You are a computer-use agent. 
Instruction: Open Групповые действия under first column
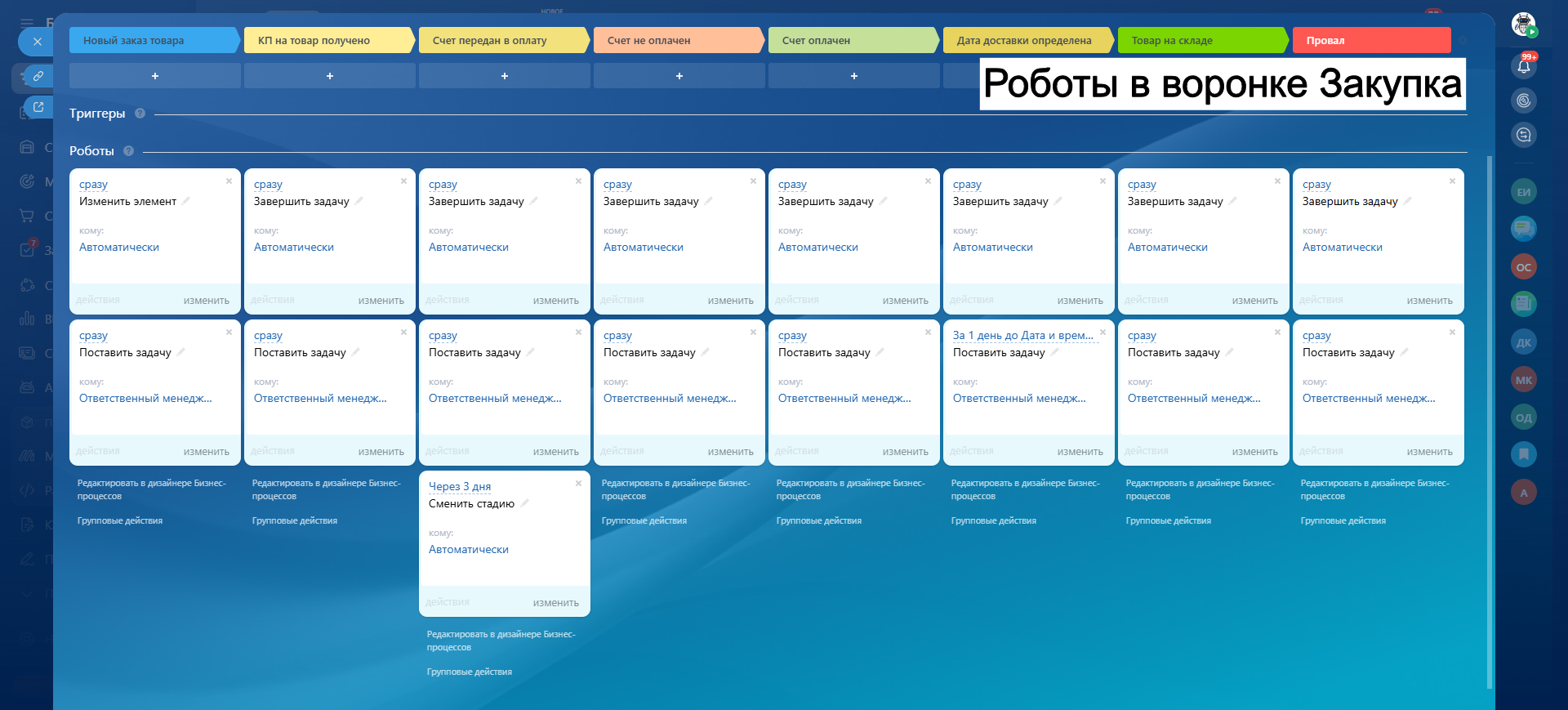click(120, 520)
